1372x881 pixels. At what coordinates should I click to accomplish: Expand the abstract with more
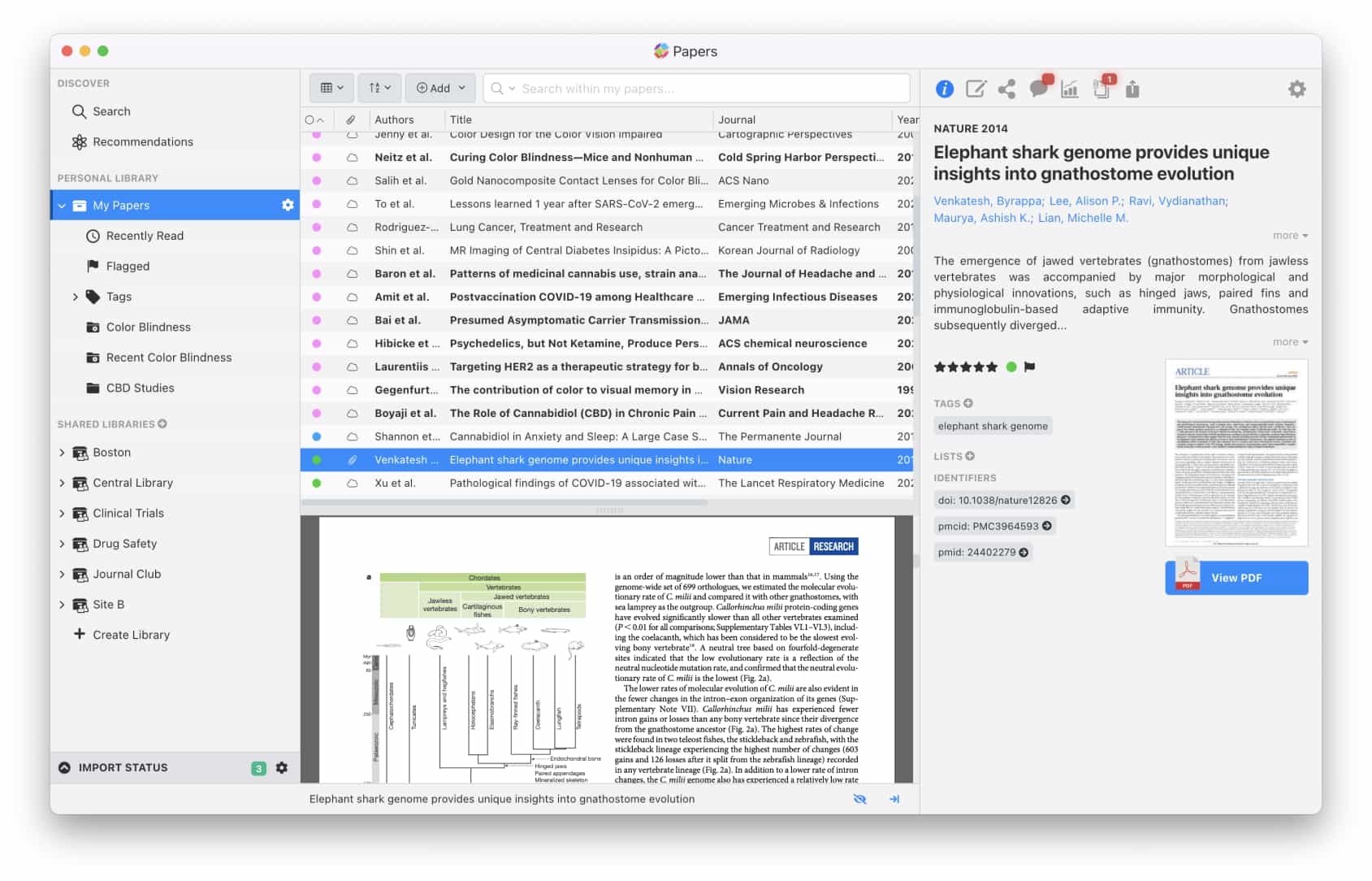click(x=1290, y=342)
